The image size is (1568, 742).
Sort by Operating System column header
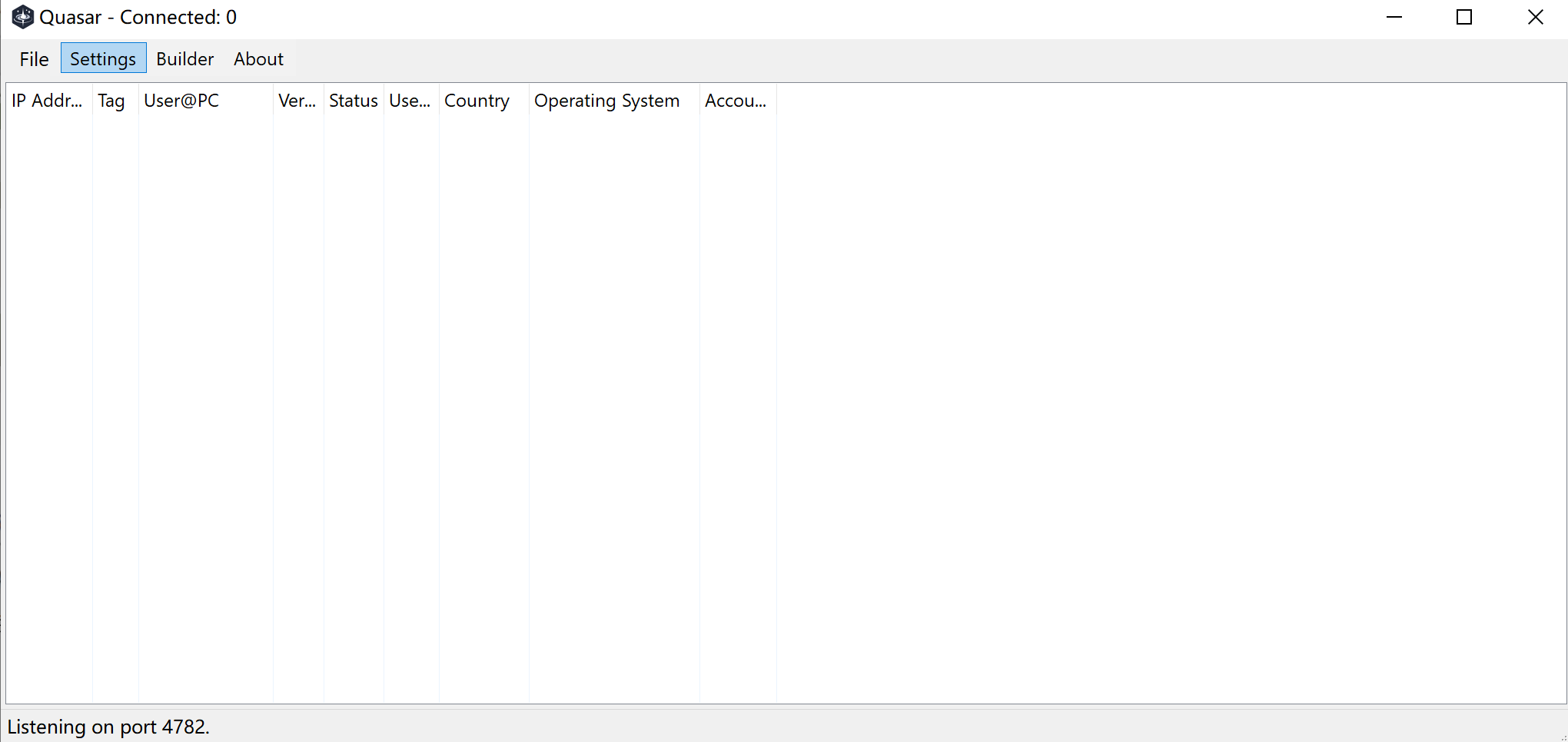(614, 101)
